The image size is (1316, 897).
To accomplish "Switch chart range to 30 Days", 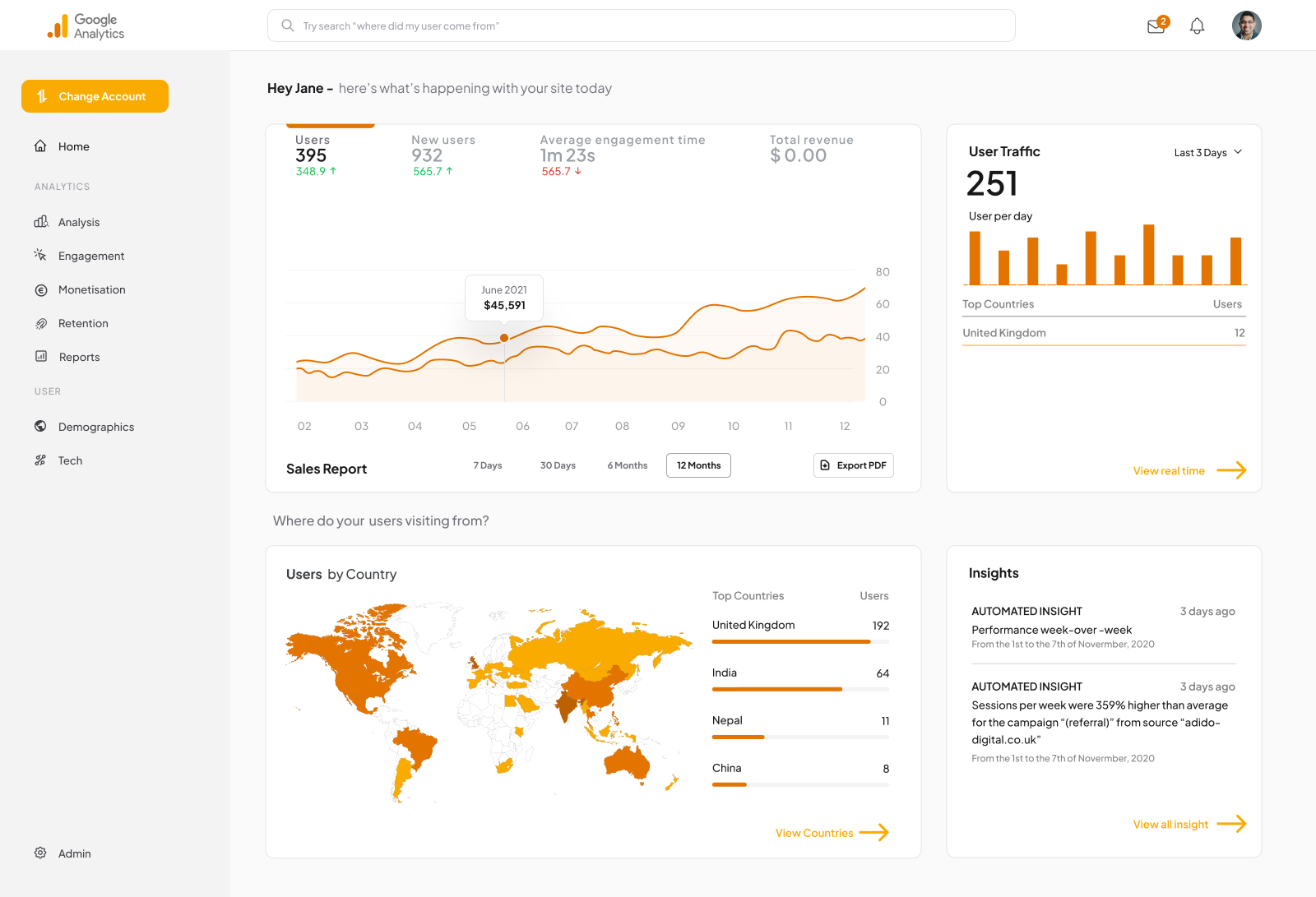I will pos(558,465).
